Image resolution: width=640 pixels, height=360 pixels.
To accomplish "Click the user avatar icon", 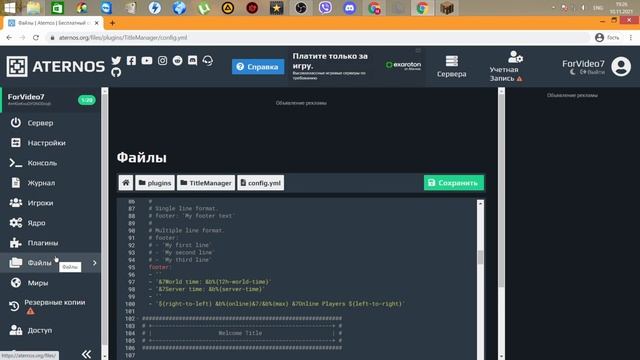I will (621, 67).
